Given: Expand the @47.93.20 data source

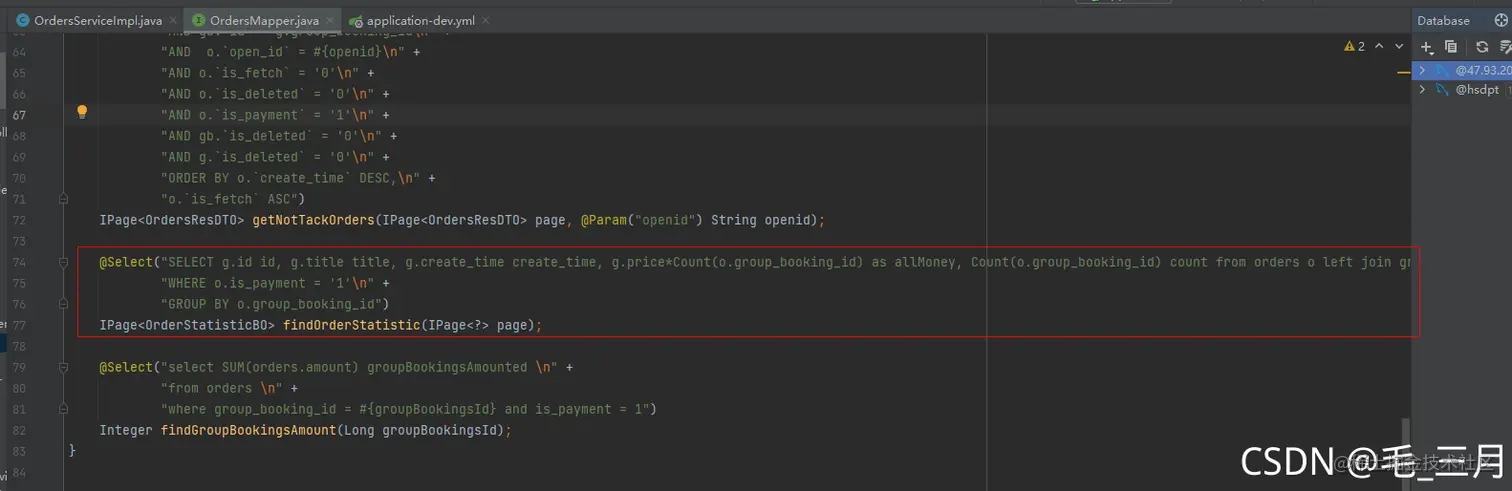Looking at the screenshot, I should coord(1422,70).
